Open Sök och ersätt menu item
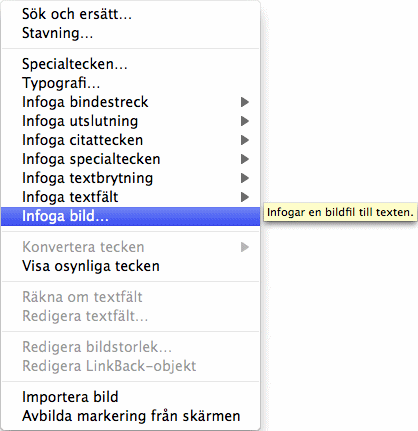 [x=130, y=14]
